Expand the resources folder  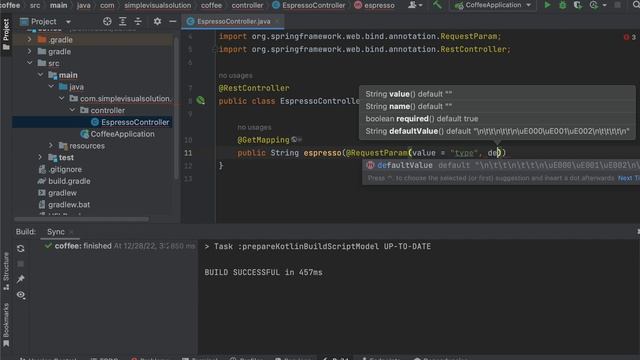click(51, 145)
